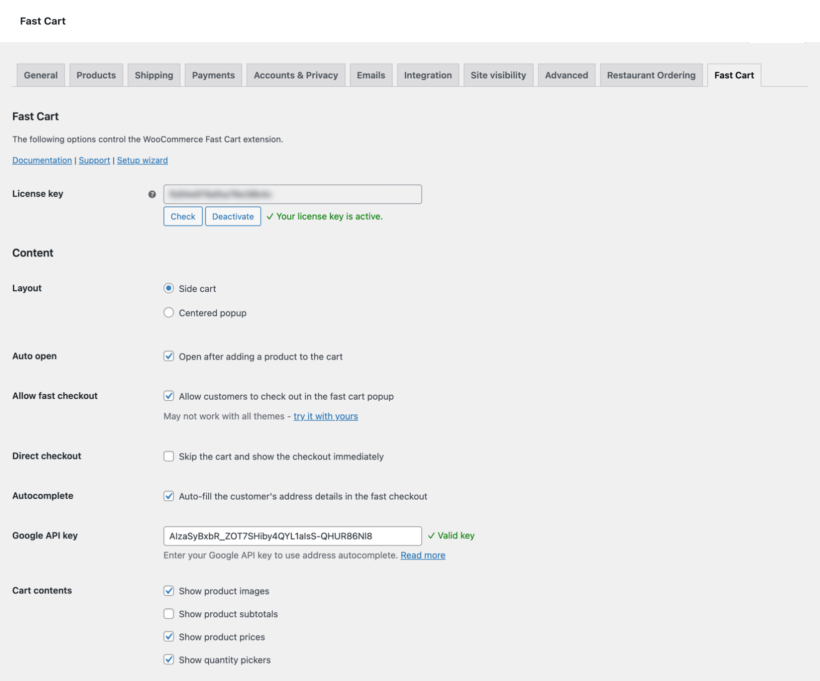
Task: Select the Side cart layout option
Action: (x=168, y=288)
